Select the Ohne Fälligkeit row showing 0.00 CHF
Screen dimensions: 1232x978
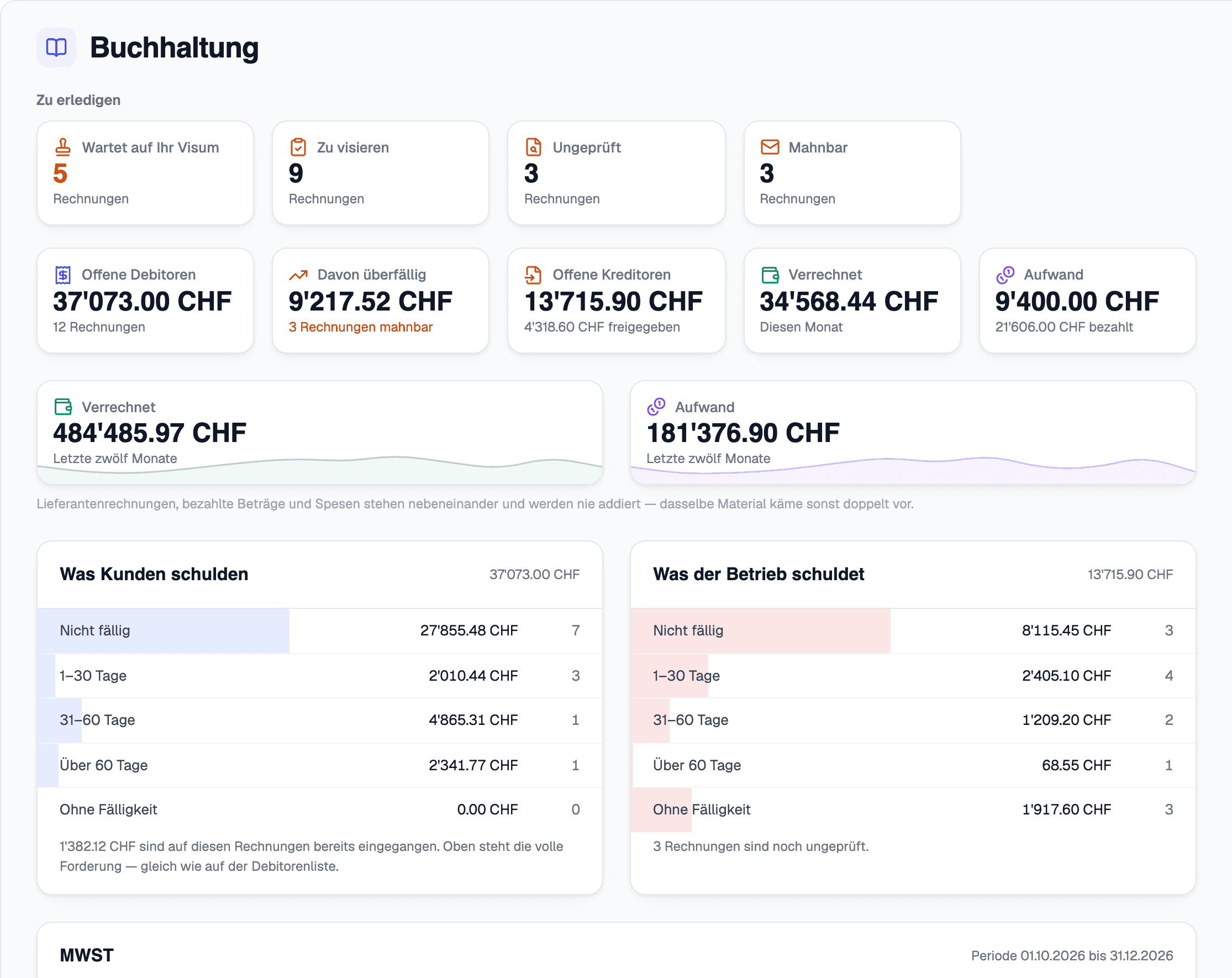(x=320, y=809)
